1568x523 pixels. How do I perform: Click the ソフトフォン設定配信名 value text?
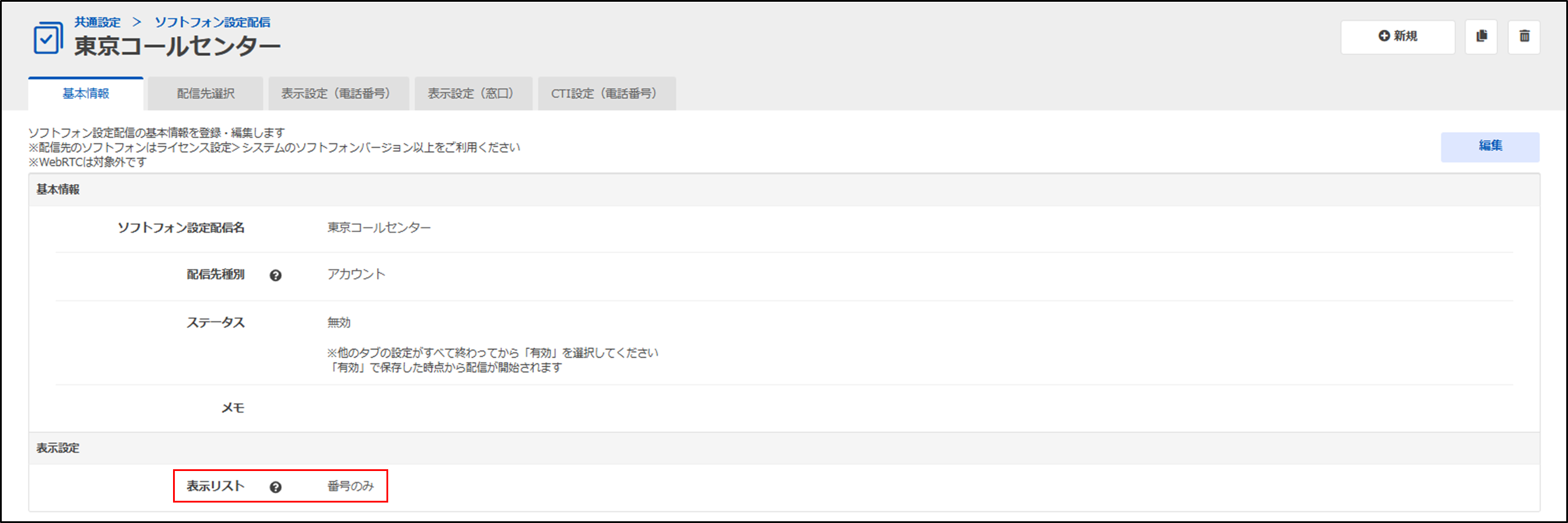[x=379, y=227]
